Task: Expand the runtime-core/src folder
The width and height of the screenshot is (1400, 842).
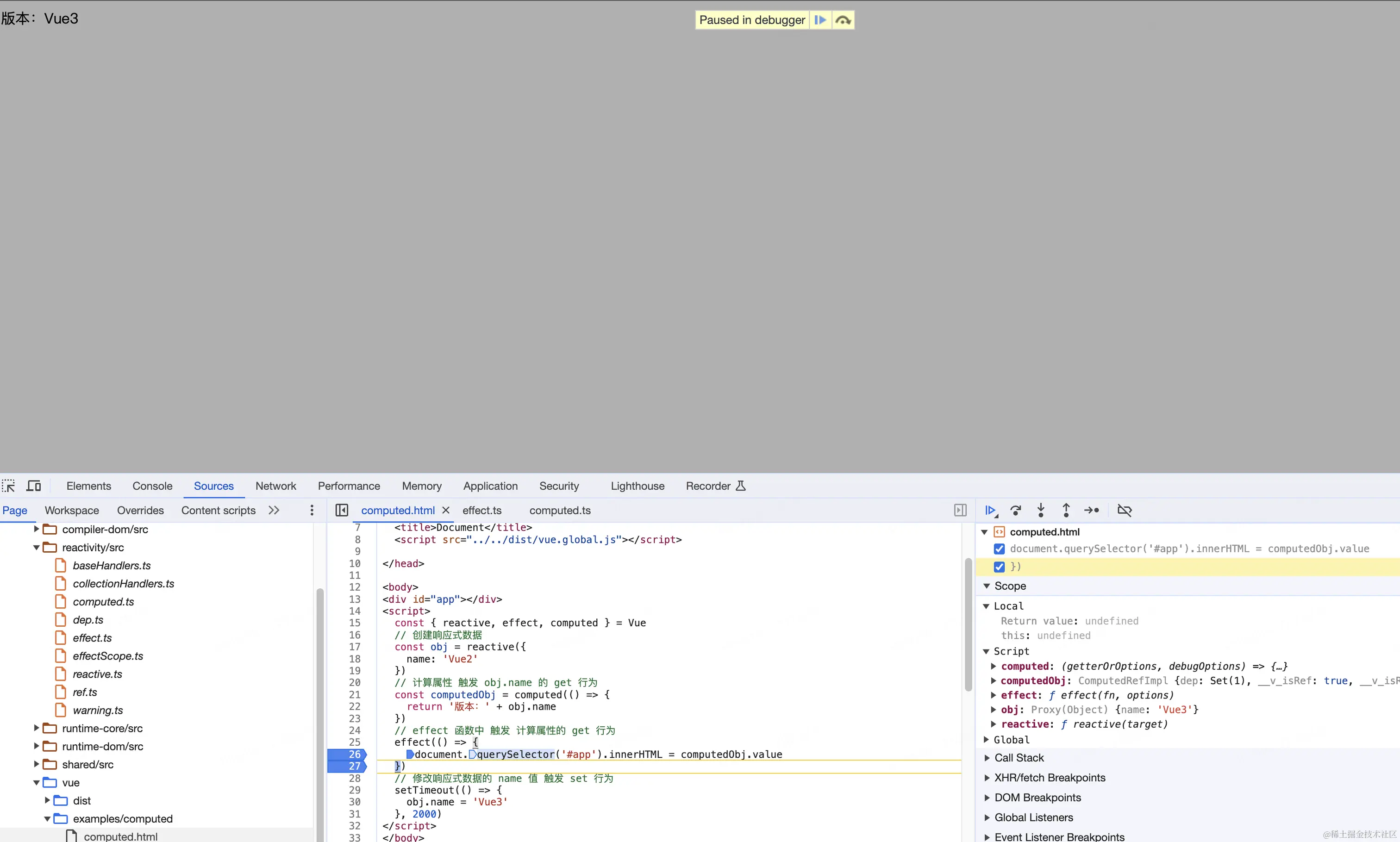Action: (36, 728)
